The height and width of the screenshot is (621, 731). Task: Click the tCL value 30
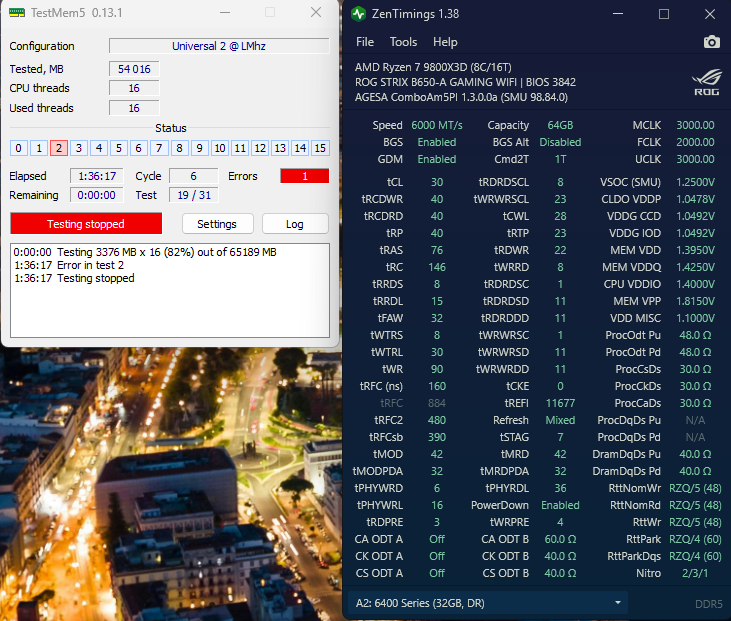coord(437,182)
